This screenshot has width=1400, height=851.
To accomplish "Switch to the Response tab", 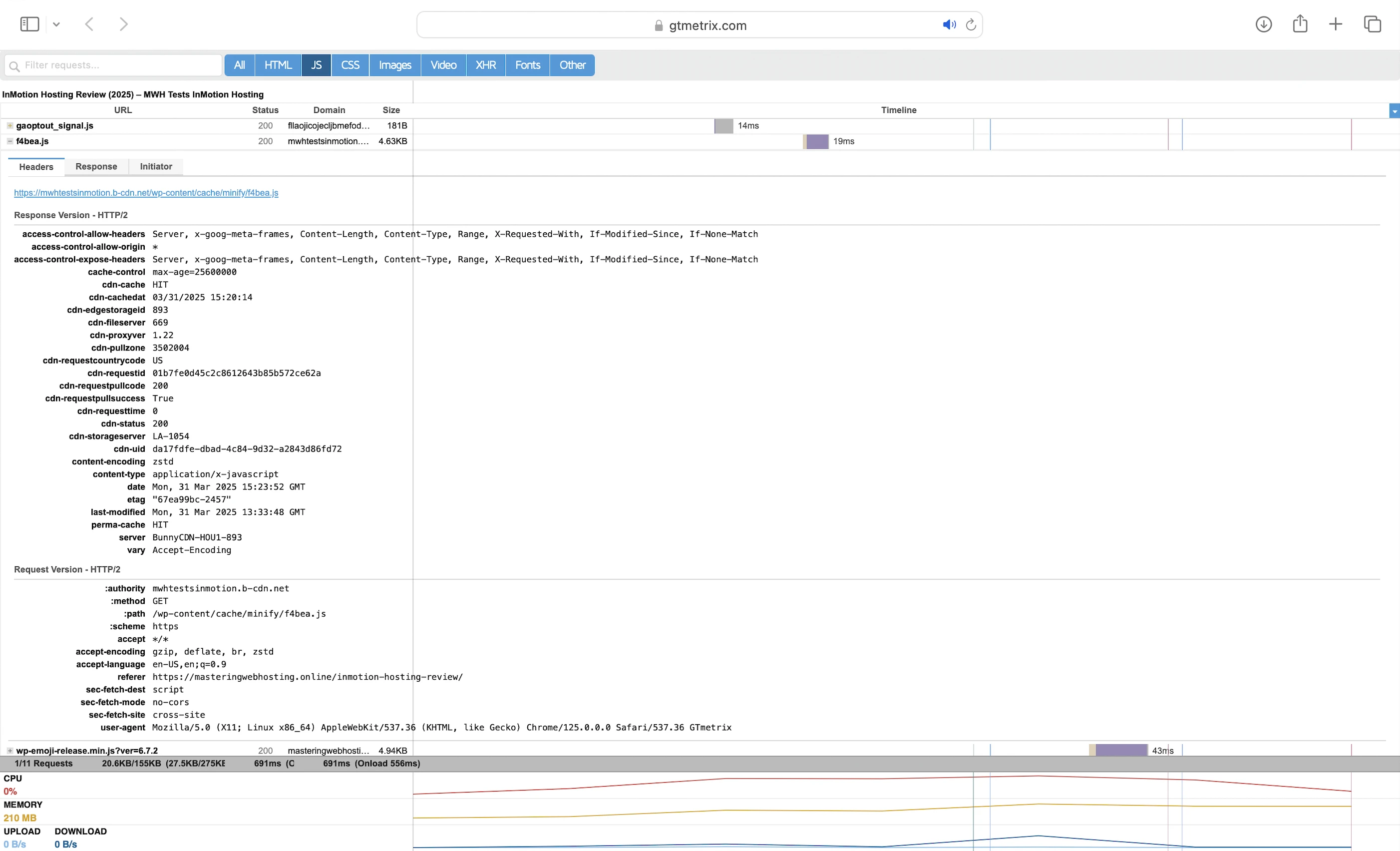I will click(96, 167).
